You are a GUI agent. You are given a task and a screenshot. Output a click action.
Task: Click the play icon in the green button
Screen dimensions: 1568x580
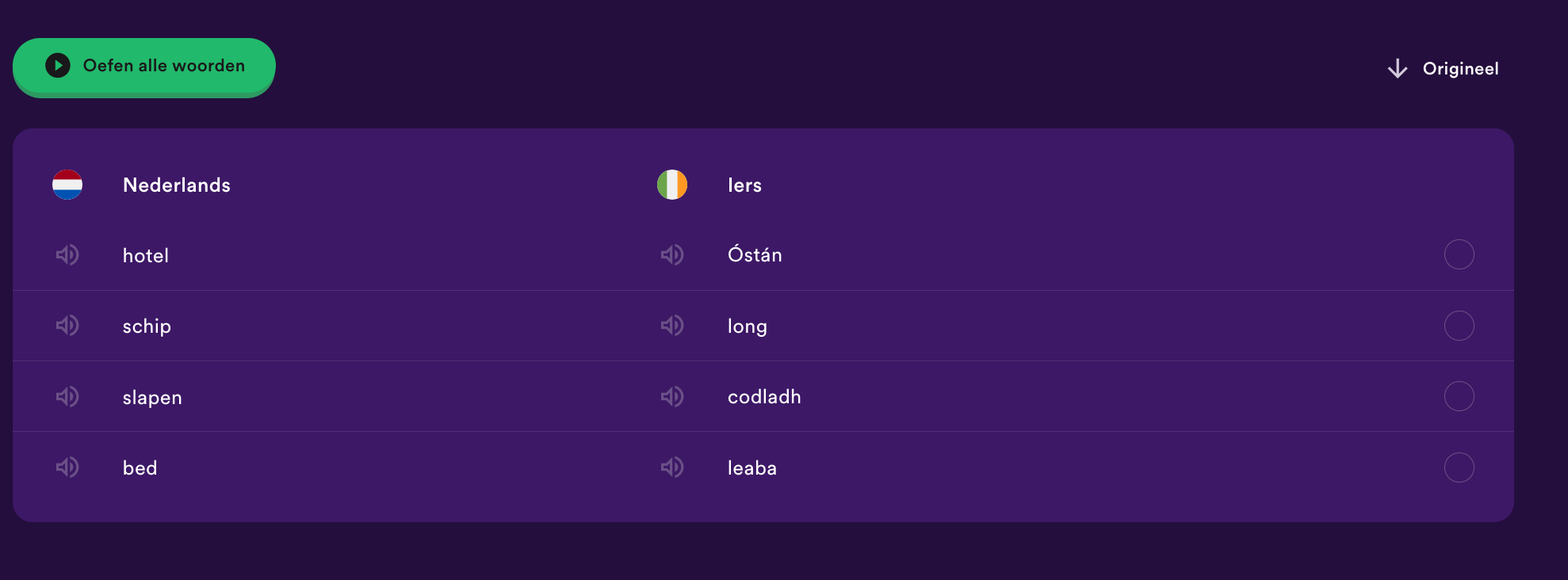(58, 65)
